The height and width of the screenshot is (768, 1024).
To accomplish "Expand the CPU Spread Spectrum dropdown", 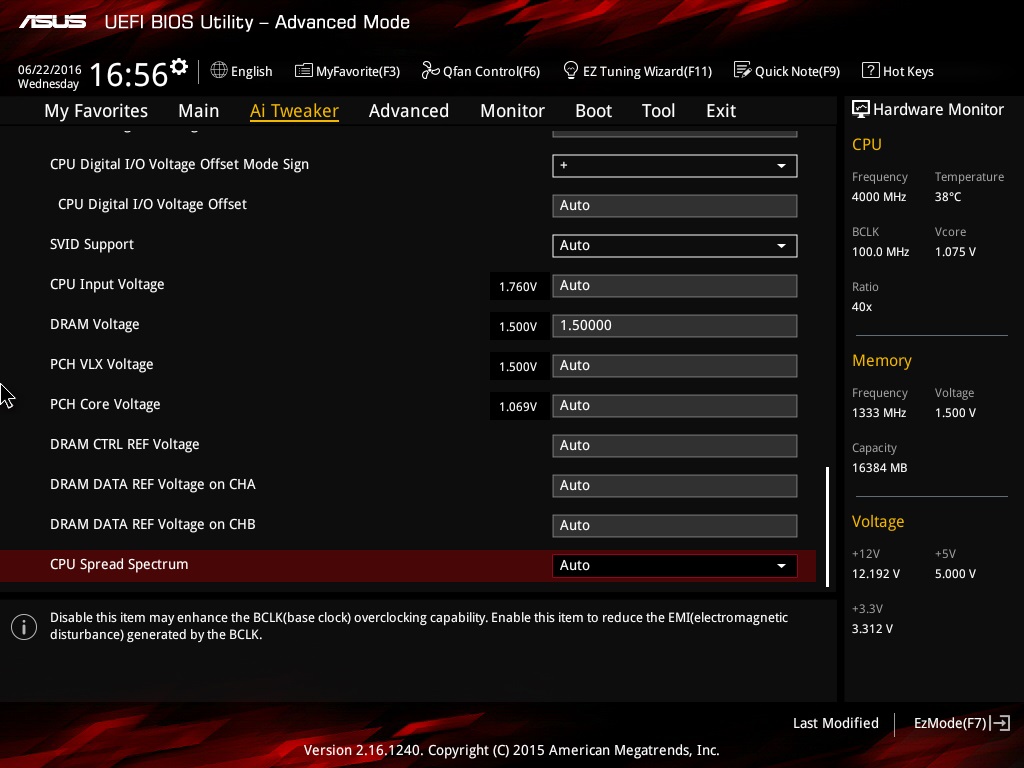I will (x=675, y=566).
